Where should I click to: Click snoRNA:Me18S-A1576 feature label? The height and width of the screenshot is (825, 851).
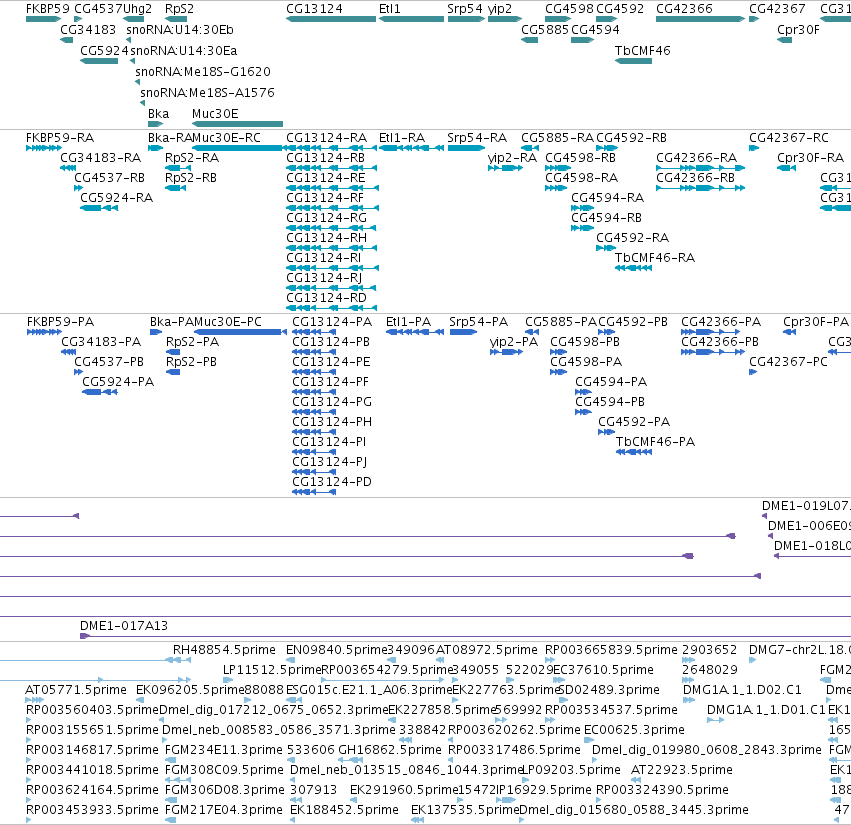pyautogui.click(x=207, y=92)
